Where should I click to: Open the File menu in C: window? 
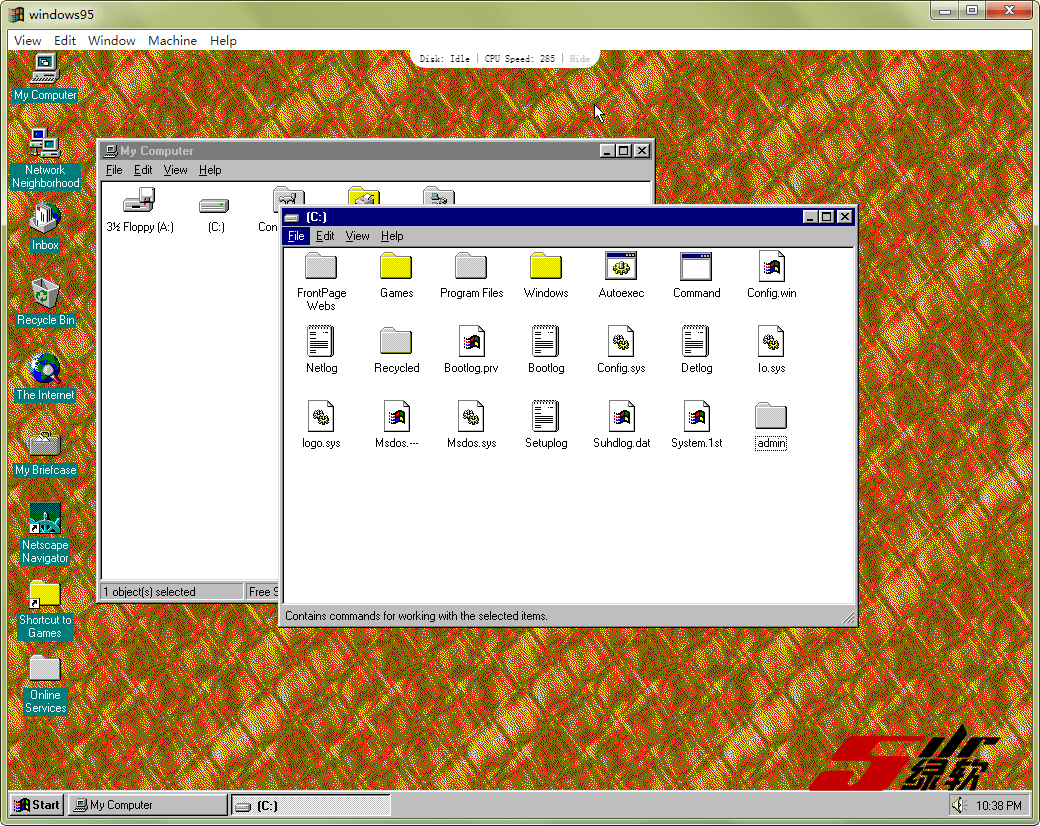[x=296, y=236]
